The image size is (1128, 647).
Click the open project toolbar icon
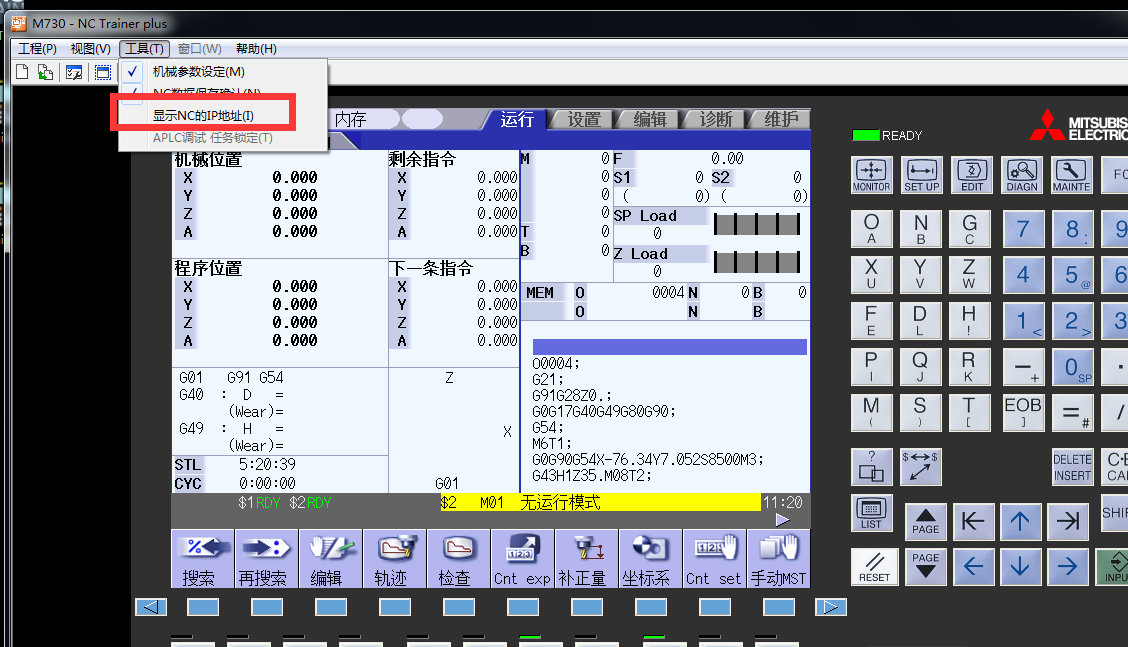(45, 72)
